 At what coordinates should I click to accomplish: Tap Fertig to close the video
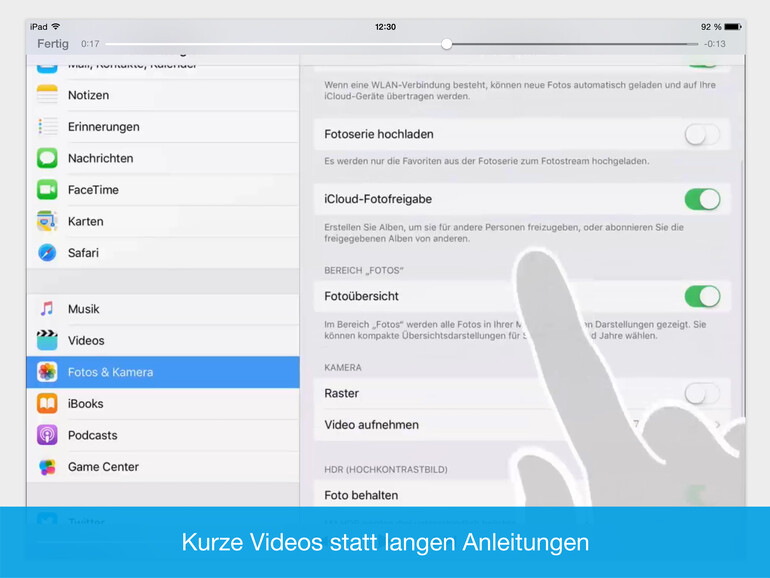[x=53, y=44]
